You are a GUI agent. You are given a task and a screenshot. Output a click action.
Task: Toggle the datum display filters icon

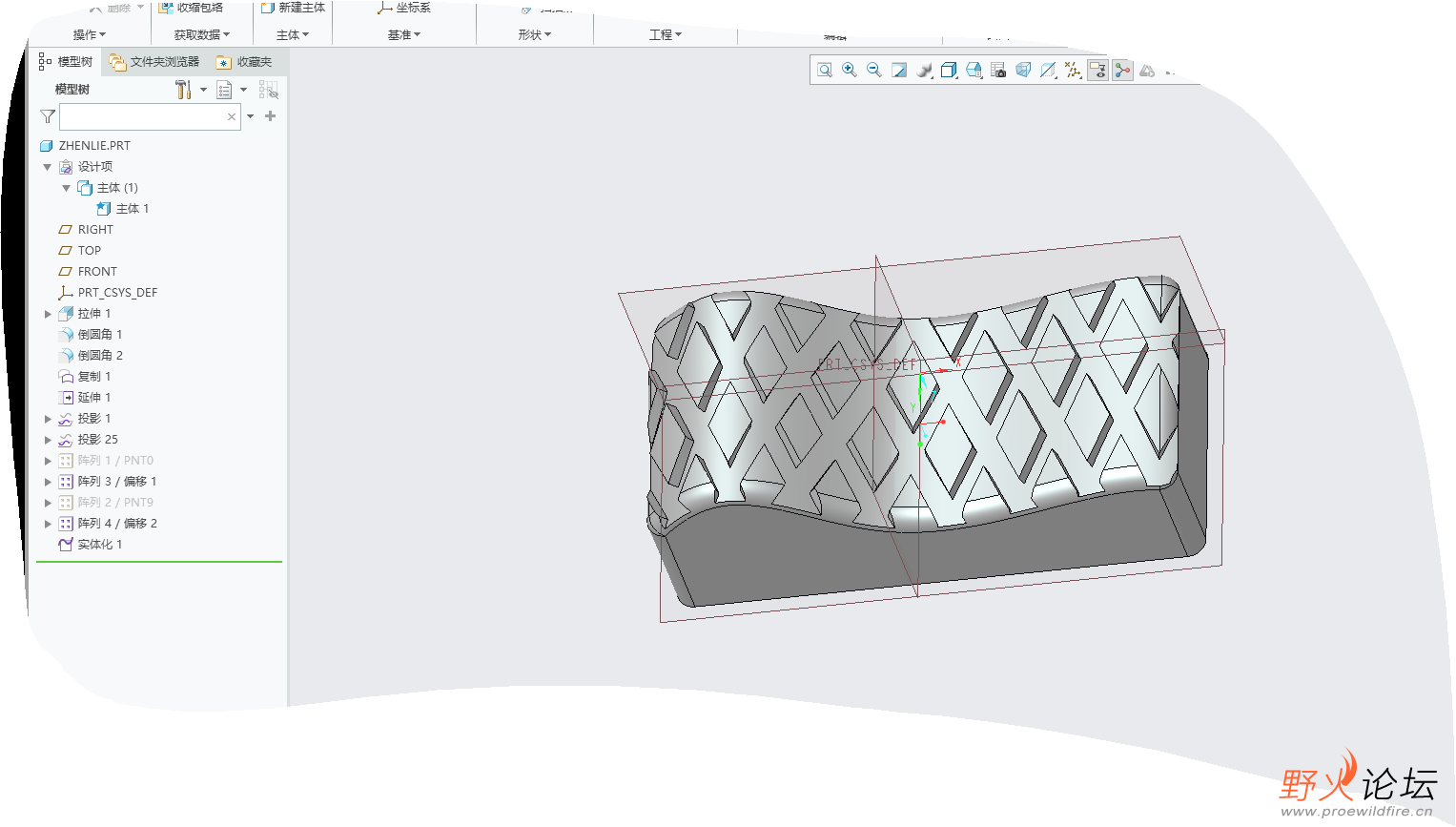1073,71
